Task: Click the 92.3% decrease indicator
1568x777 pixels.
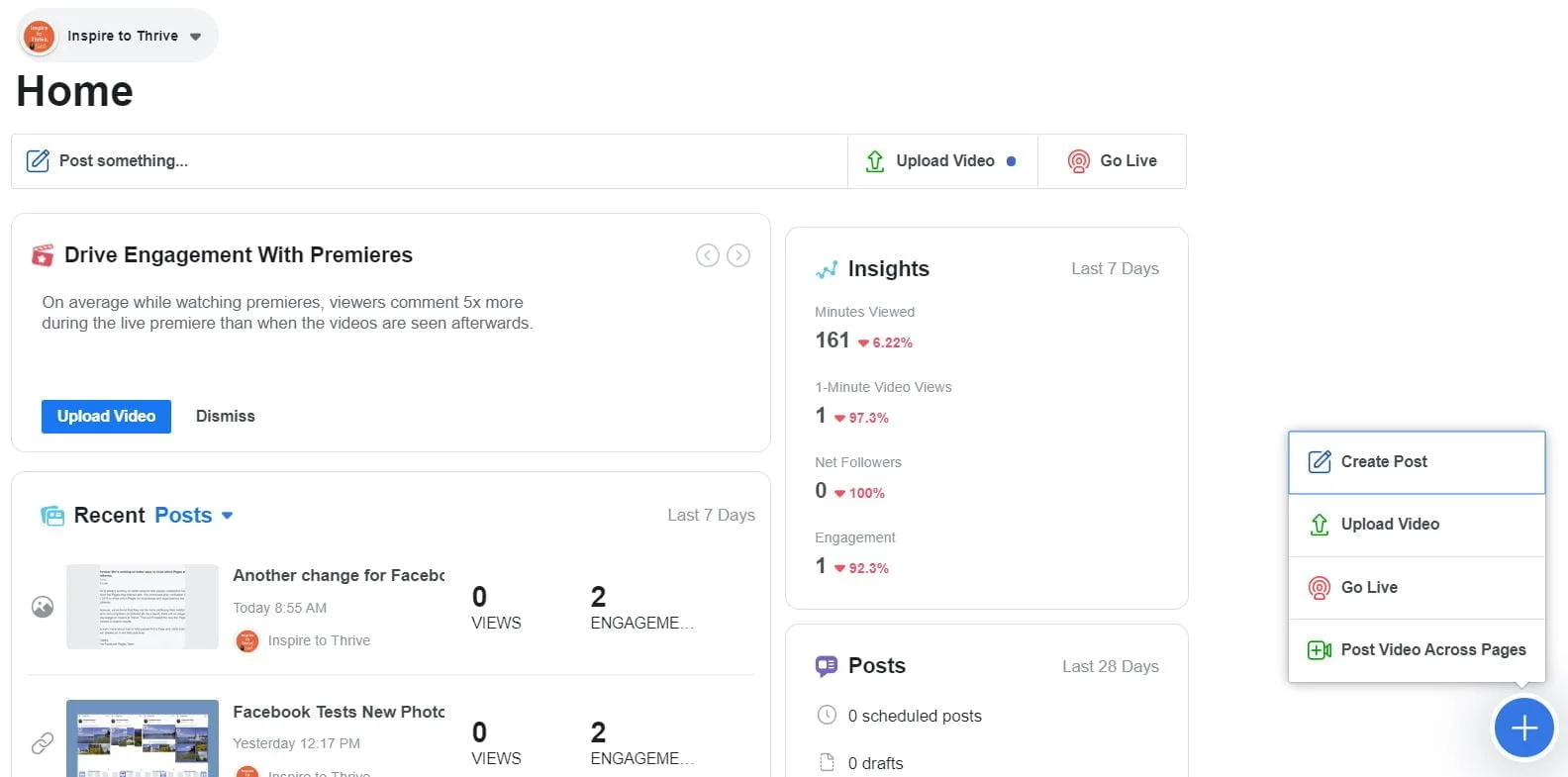Action: [x=861, y=568]
